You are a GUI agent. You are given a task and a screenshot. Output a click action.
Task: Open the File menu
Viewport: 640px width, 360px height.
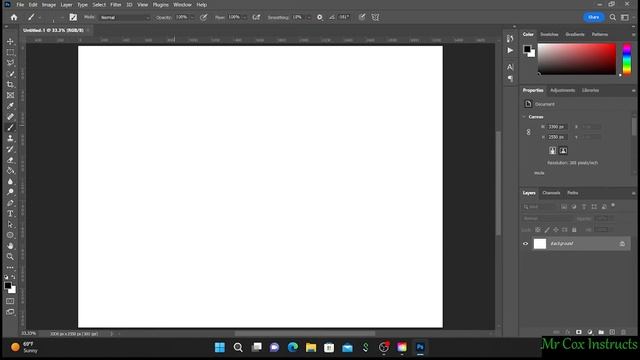tap(20, 5)
